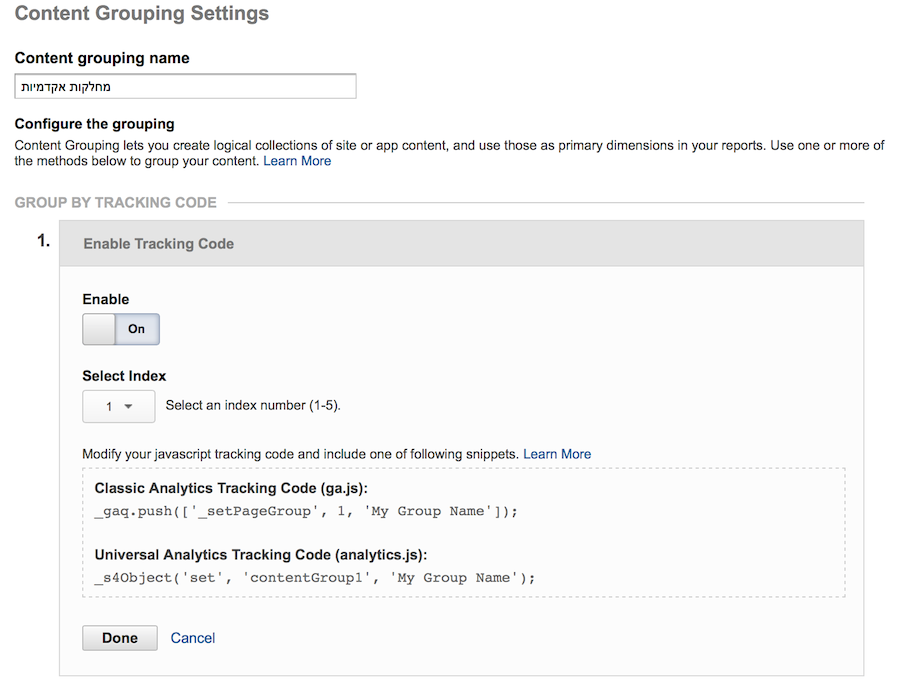Image resolution: width=900 pixels, height=693 pixels.
Task: Open Learn More link under Configure the grouping
Action: point(297,161)
